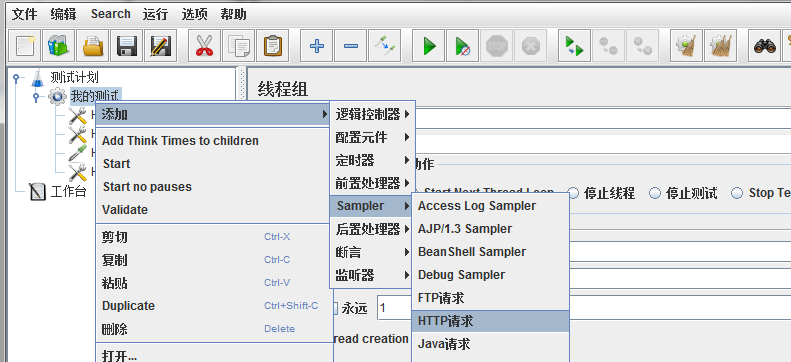This screenshot has width=791, height=362.
Task: Choose 打开... in the context menu
Action: (x=214, y=355)
